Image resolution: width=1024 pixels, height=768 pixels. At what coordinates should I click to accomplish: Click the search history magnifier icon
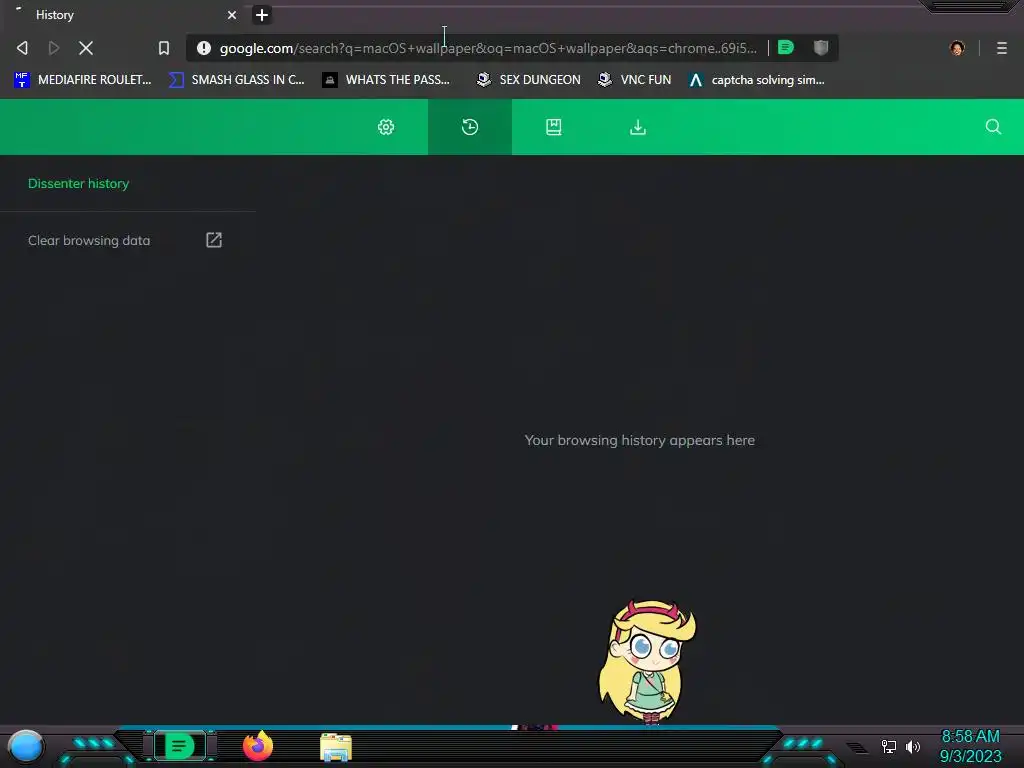pos(993,127)
